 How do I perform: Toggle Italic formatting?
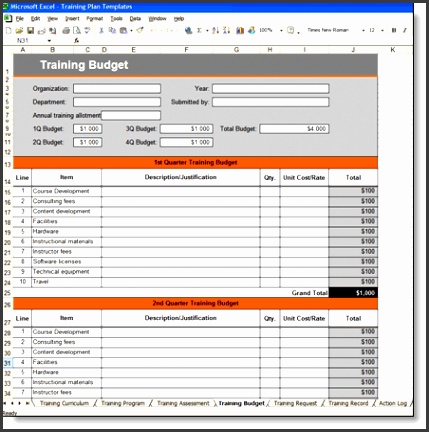tap(405, 30)
